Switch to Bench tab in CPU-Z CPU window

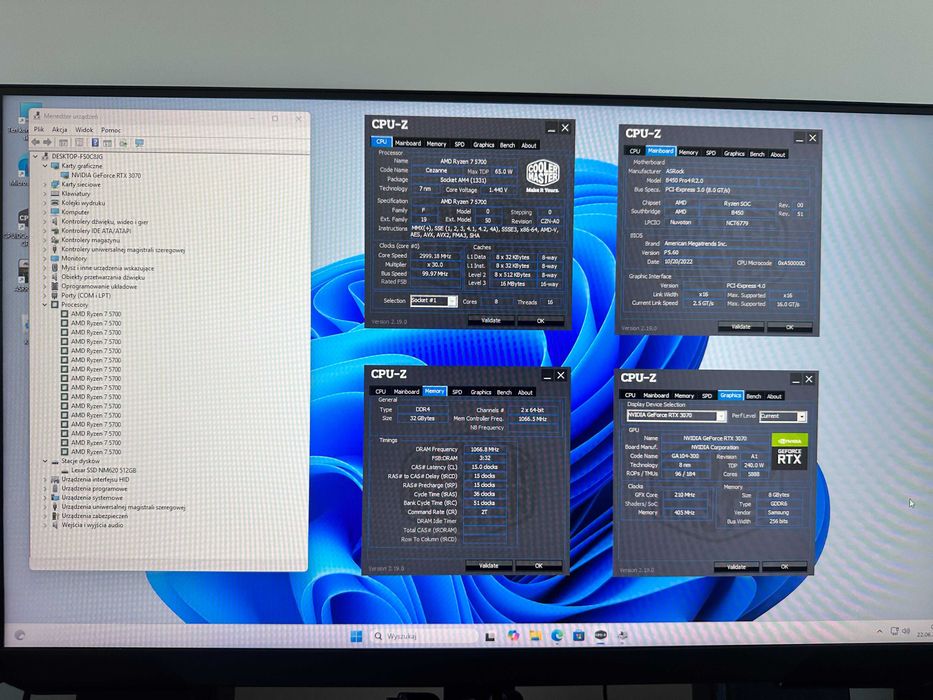point(507,145)
